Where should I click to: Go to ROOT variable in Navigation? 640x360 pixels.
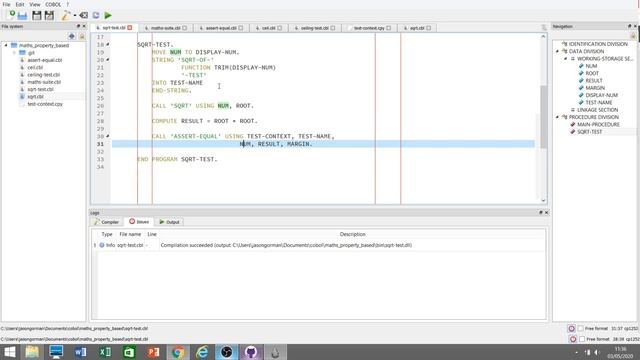click(x=592, y=73)
